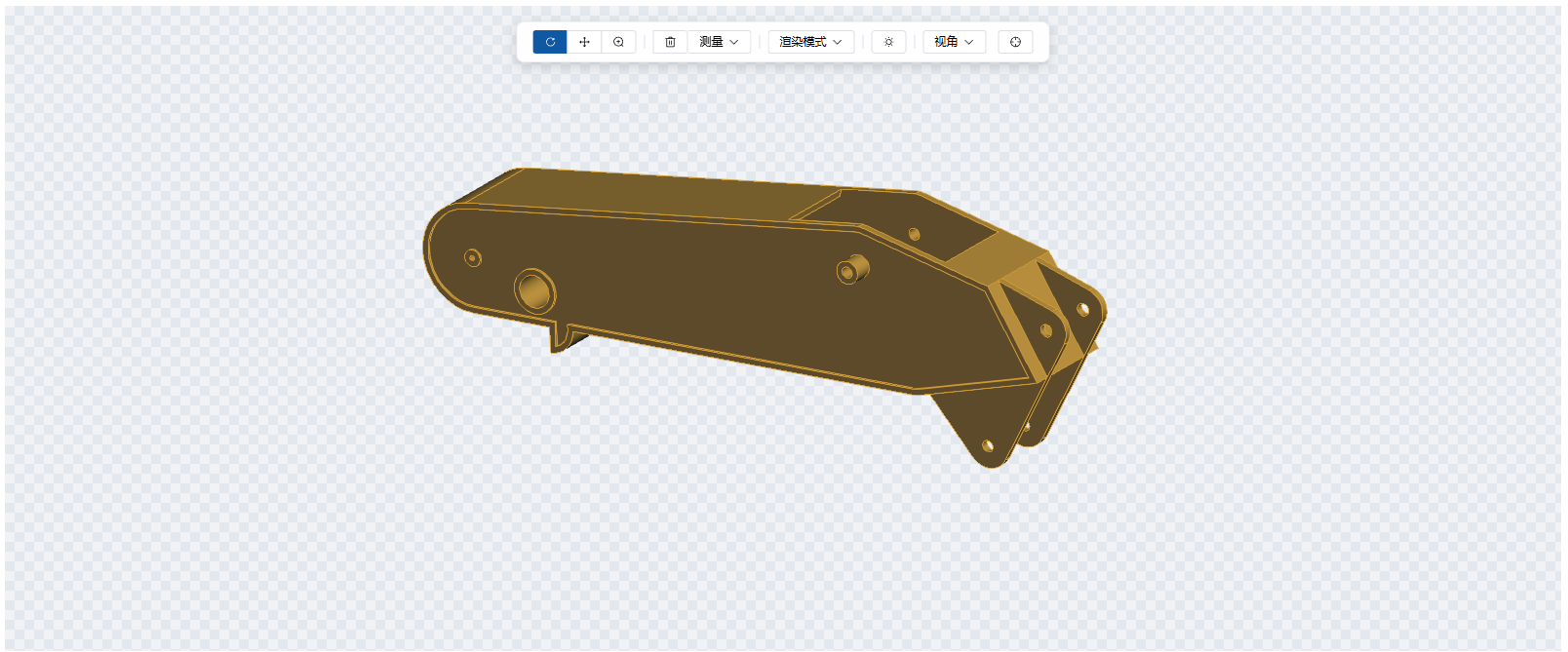Click the crosshair reset view icon
The image size is (1568, 652).
point(1015,42)
